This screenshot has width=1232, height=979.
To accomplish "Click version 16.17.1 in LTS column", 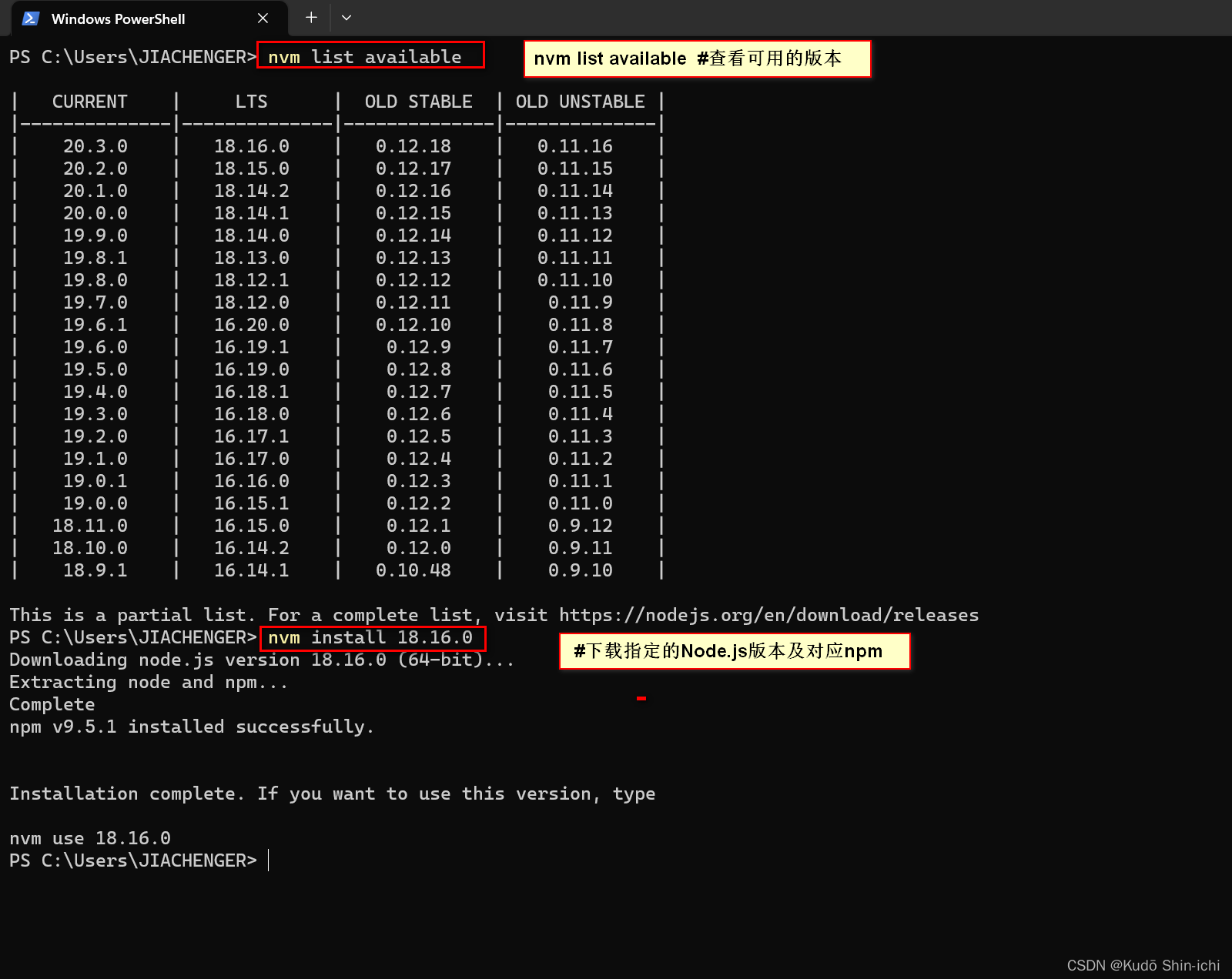I will coord(252,436).
